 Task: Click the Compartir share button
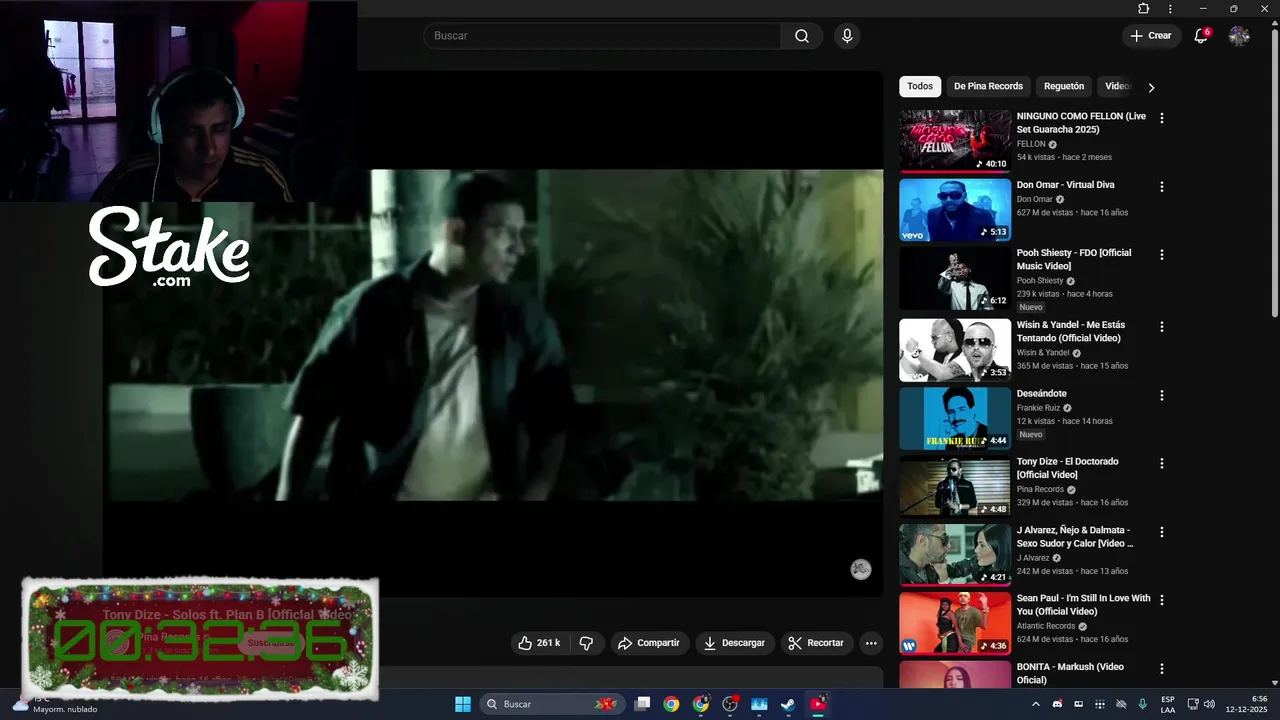pos(648,643)
